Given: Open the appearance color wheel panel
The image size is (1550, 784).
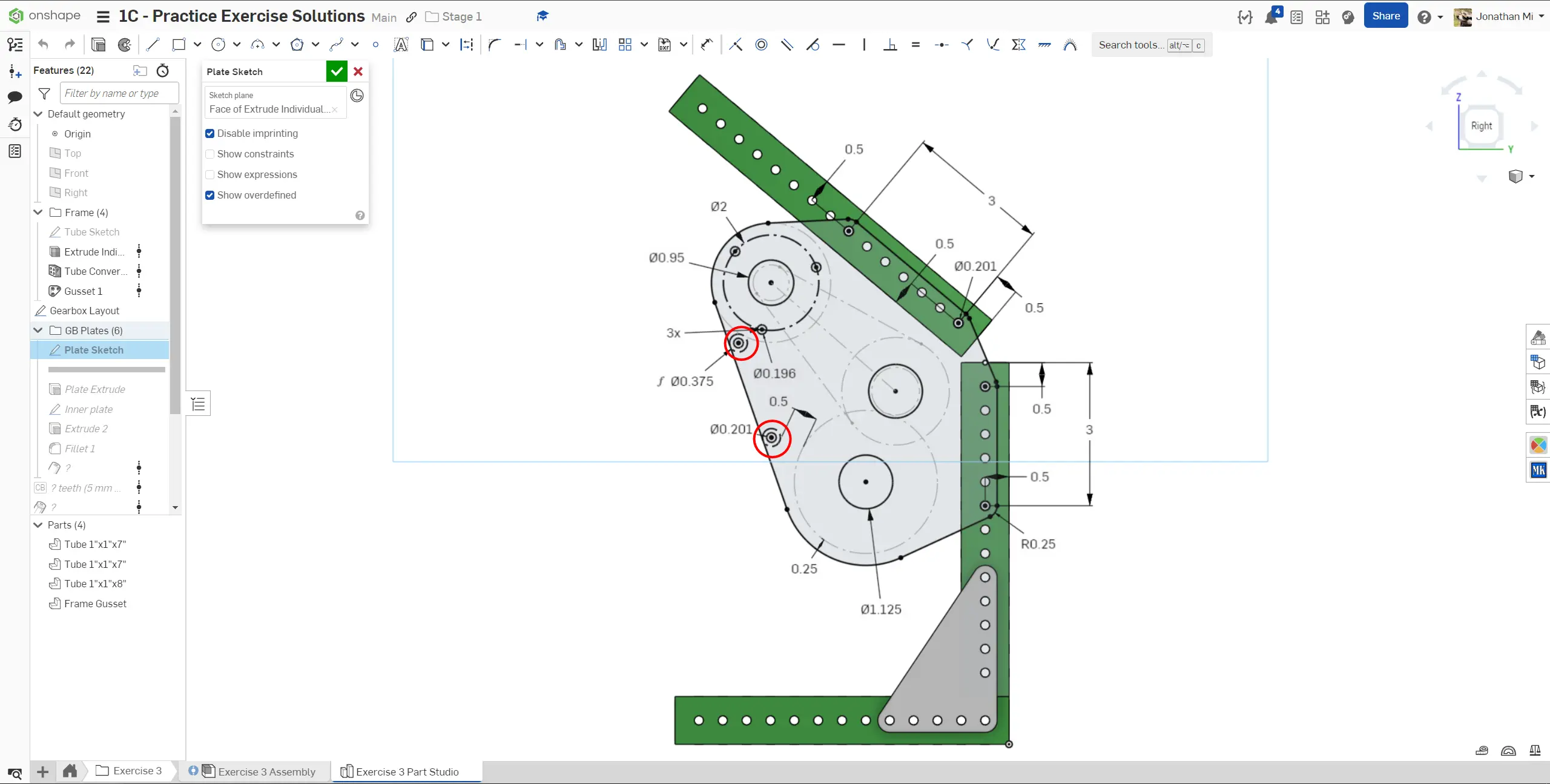Looking at the screenshot, I should (1538, 445).
